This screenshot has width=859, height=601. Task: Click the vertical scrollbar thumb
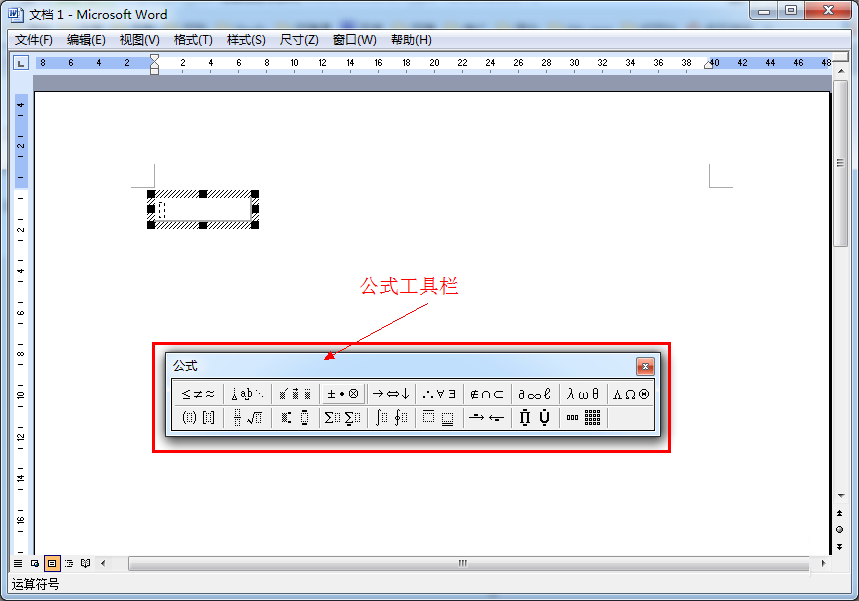point(840,163)
